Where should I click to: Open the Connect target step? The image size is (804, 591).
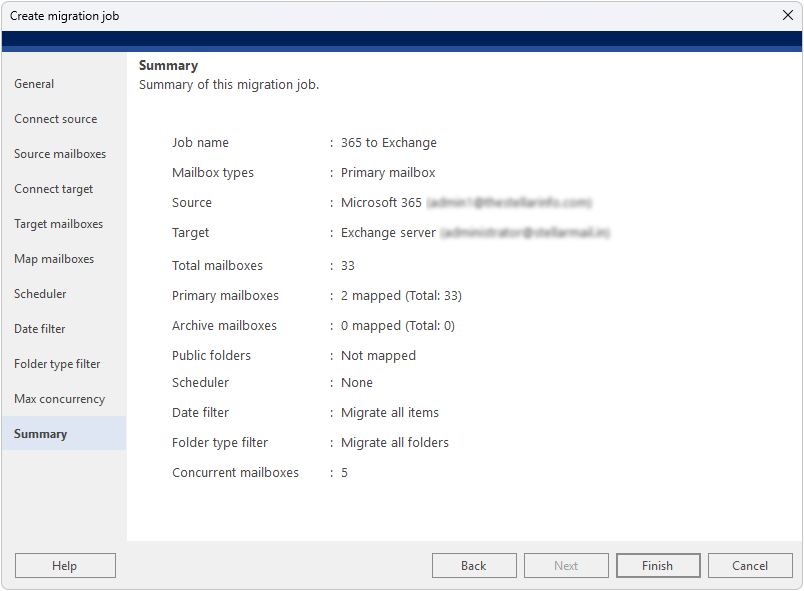(53, 189)
